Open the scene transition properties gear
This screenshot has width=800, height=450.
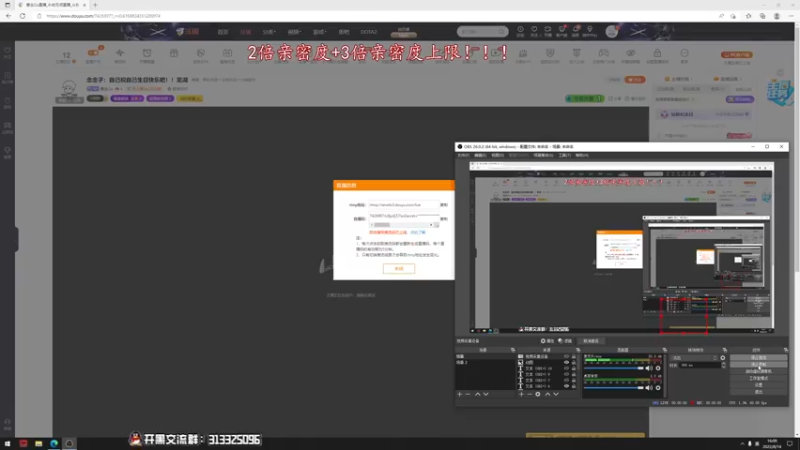722,358
